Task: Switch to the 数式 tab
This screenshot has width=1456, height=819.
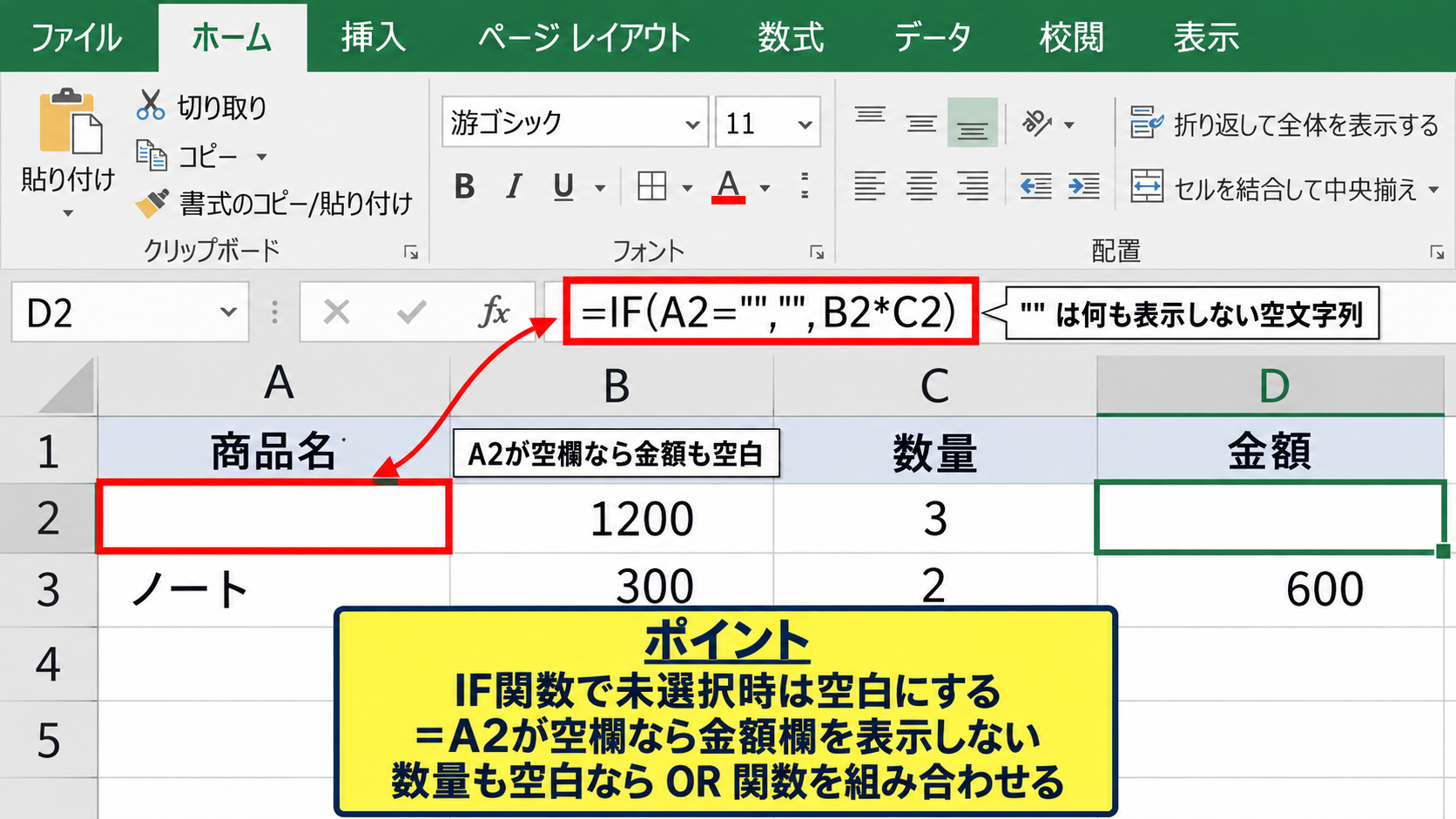Action: 791,37
